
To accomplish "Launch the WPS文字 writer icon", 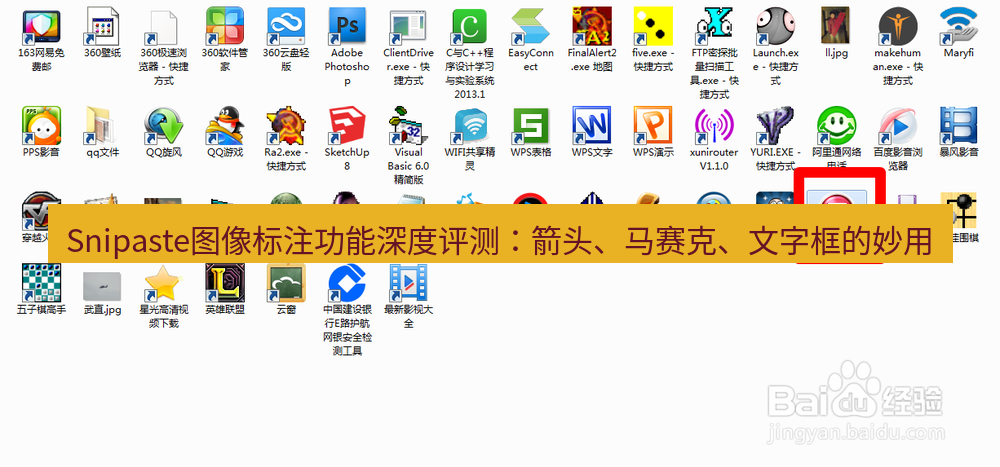I will tap(592, 126).
